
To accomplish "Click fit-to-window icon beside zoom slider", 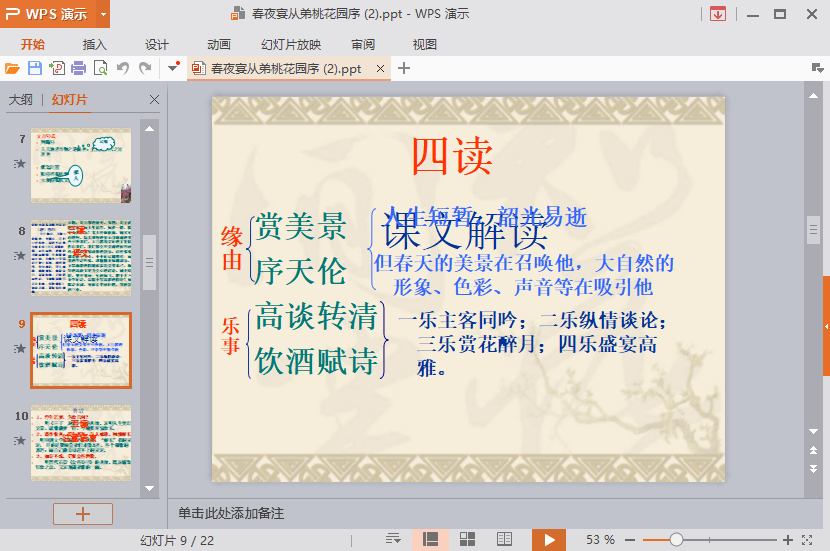I will tap(813, 539).
